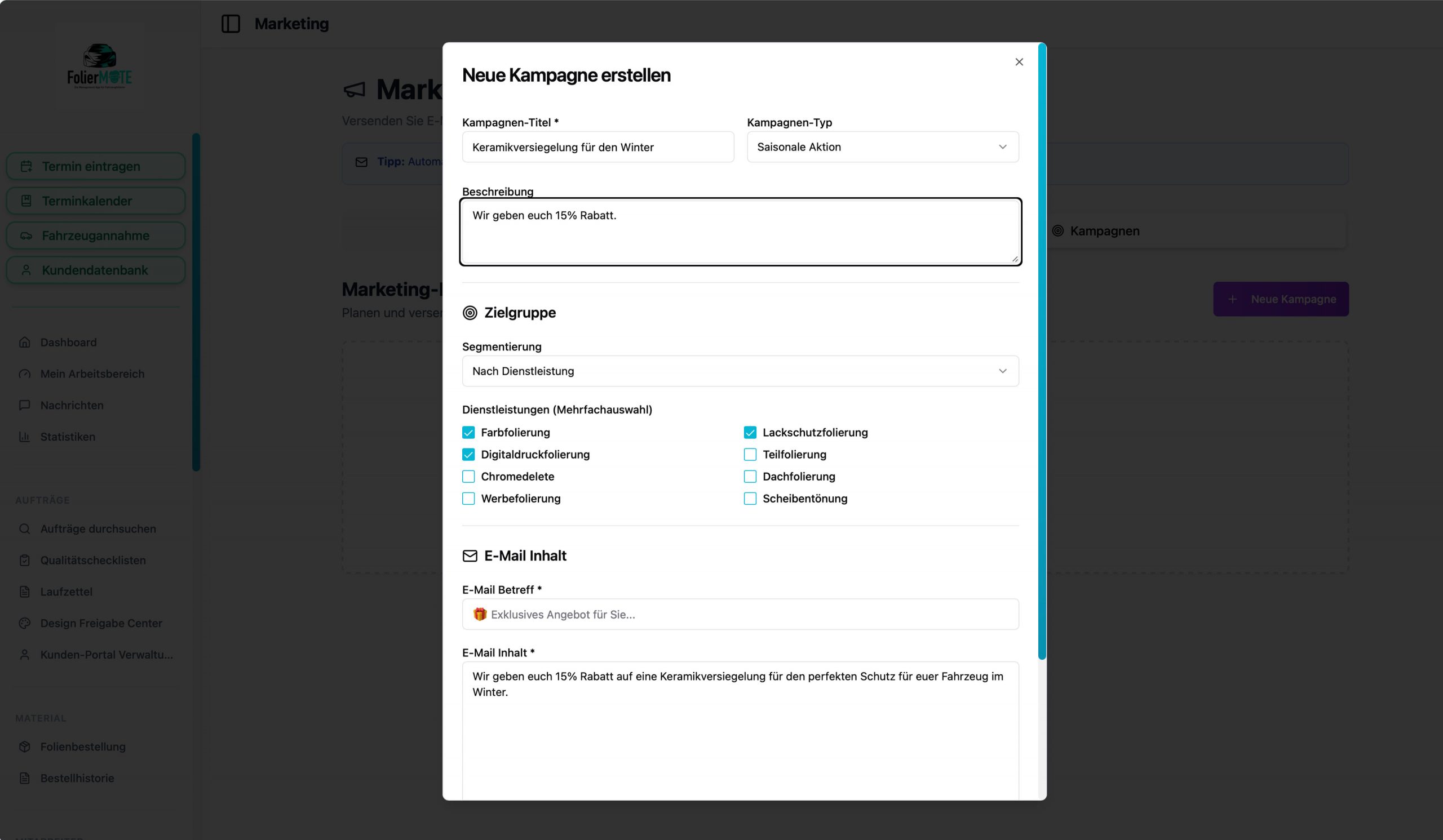This screenshot has width=1443, height=840.
Task: Click the dialog's blue vertical scrollbar
Action: coord(1042,352)
